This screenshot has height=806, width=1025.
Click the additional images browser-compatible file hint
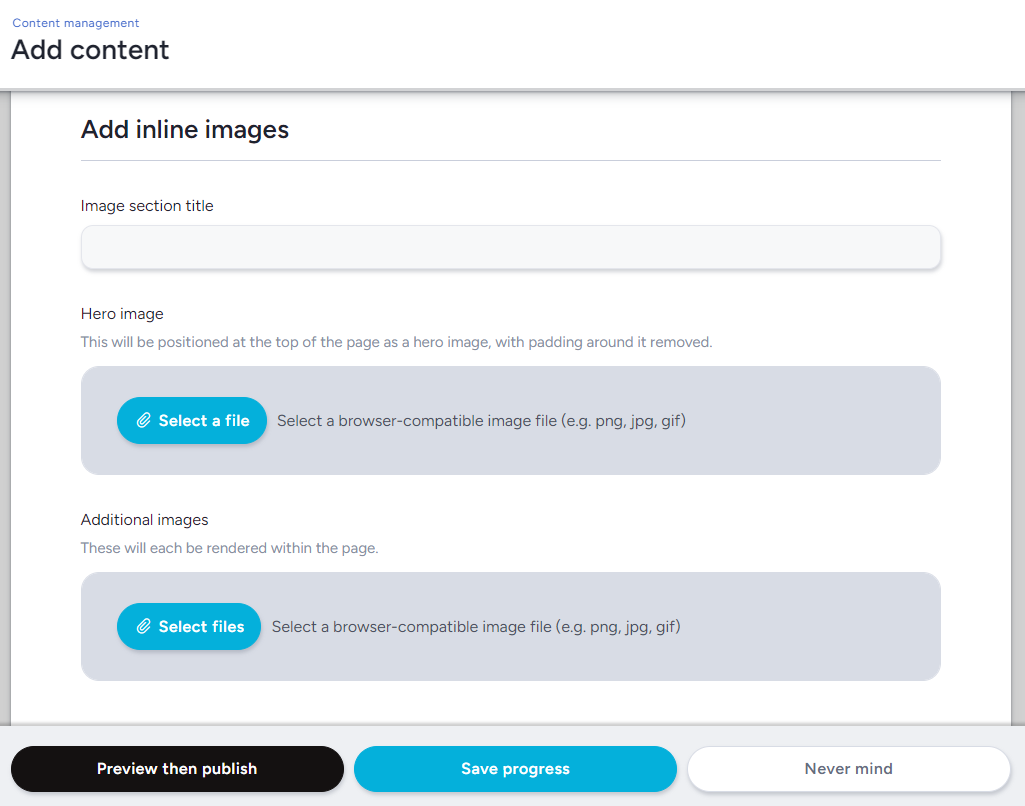pyautogui.click(x=476, y=627)
